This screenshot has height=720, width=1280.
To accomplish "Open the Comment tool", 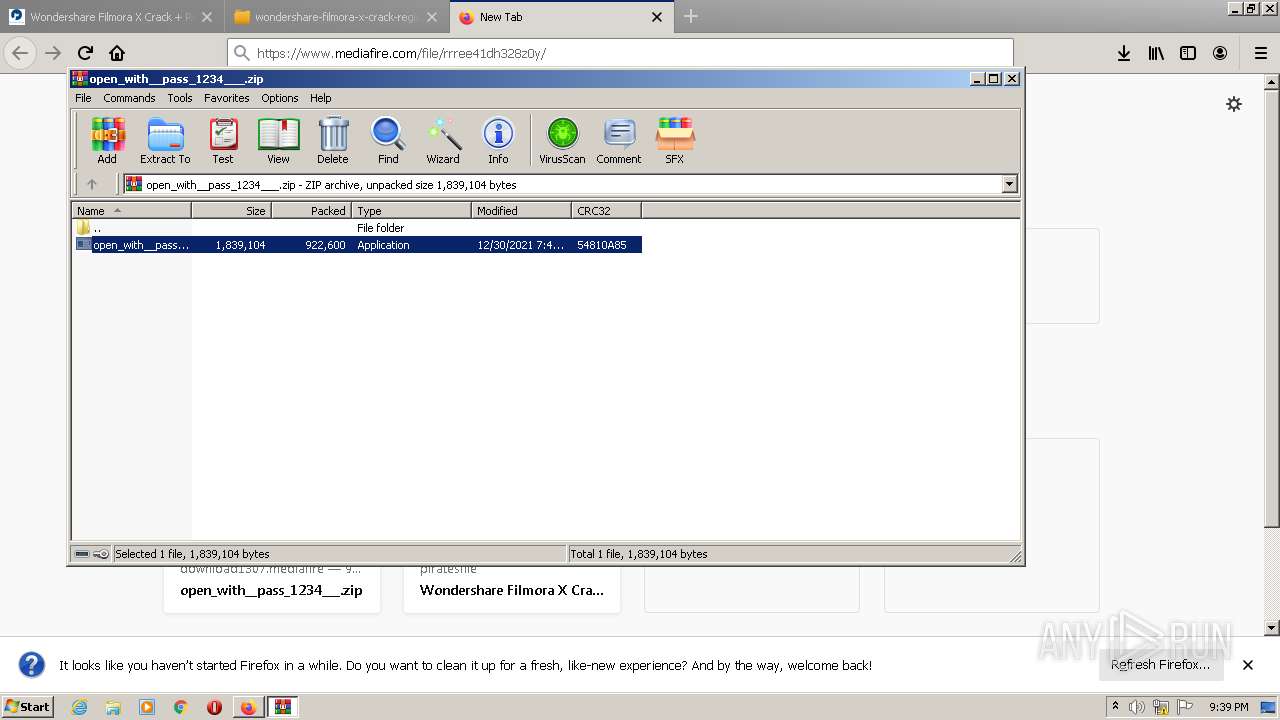I will tap(619, 140).
